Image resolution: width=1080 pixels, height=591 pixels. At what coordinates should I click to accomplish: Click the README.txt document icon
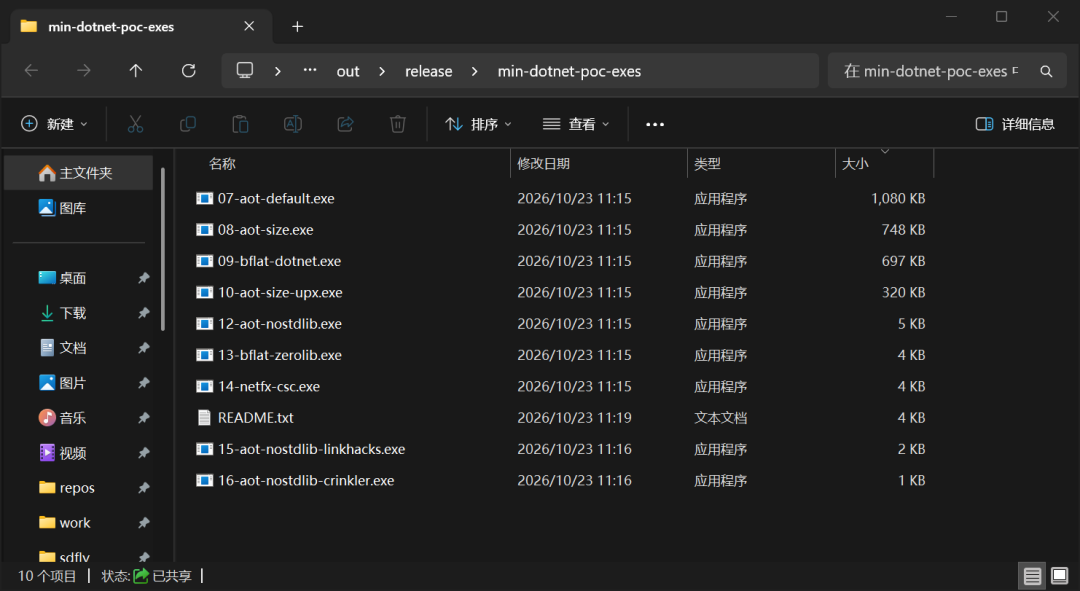tap(204, 417)
